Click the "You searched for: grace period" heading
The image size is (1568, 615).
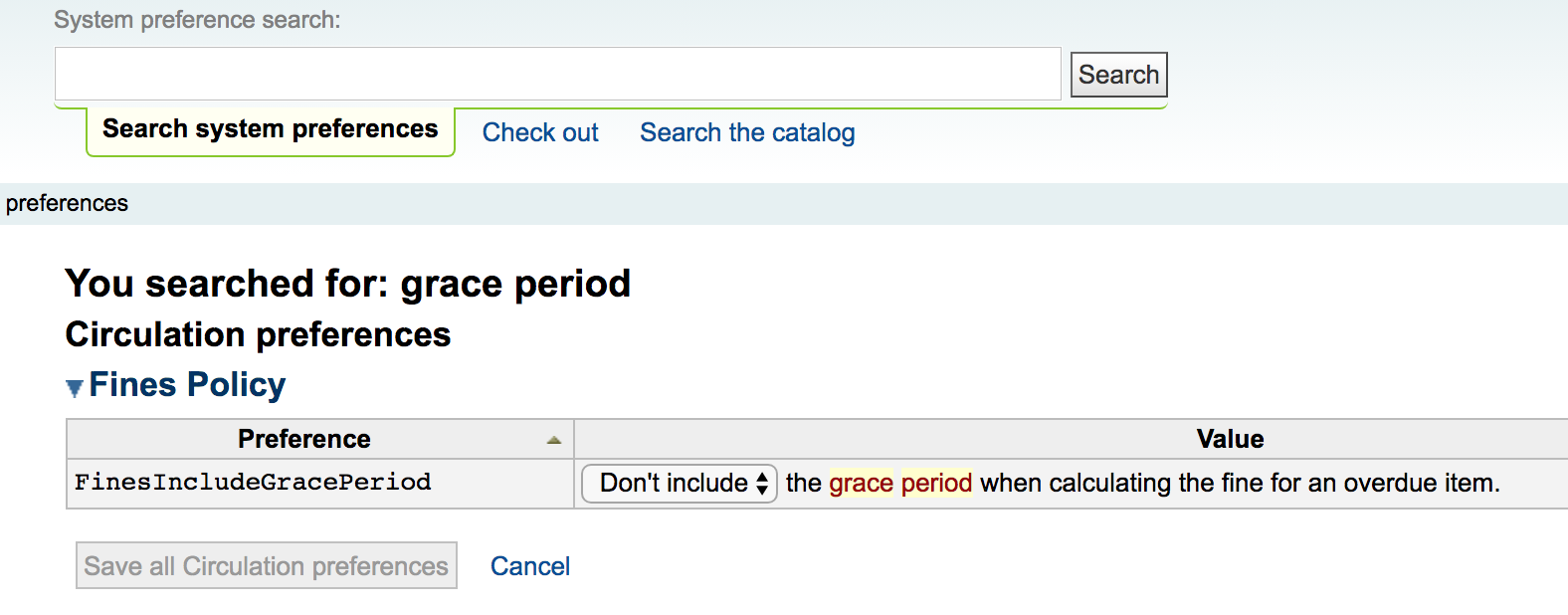pos(347,285)
